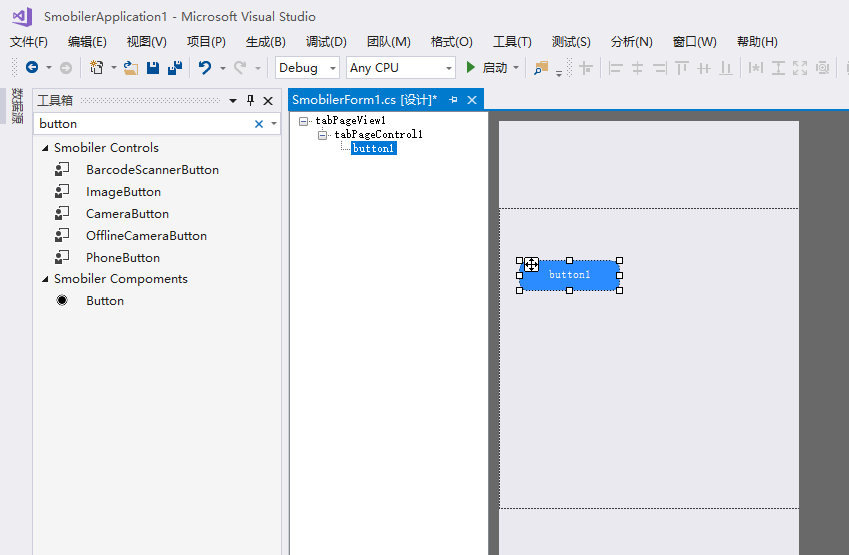This screenshot has width=849, height=555.
Task: Open the 分析(N) menu
Action: coord(631,42)
